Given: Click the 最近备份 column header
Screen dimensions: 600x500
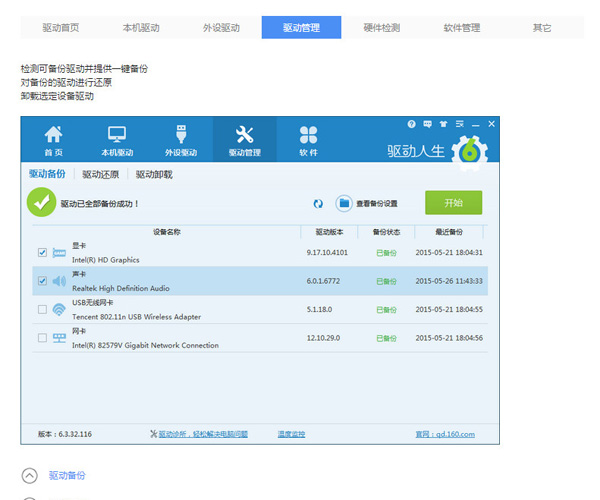Looking at the screenshot, I should [x=449, y=232].
